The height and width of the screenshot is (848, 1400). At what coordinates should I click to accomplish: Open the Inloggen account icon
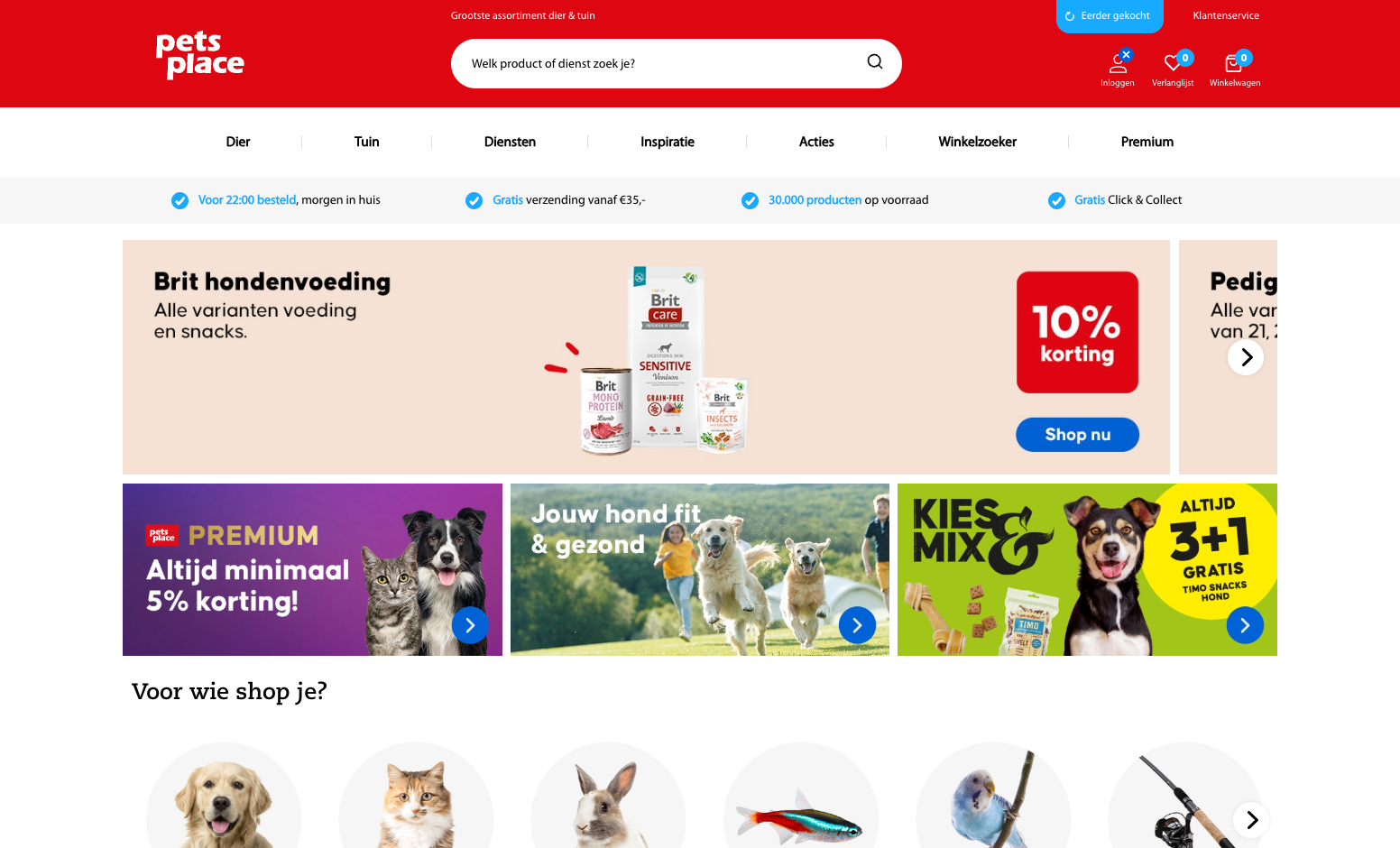coord(1118,63)
